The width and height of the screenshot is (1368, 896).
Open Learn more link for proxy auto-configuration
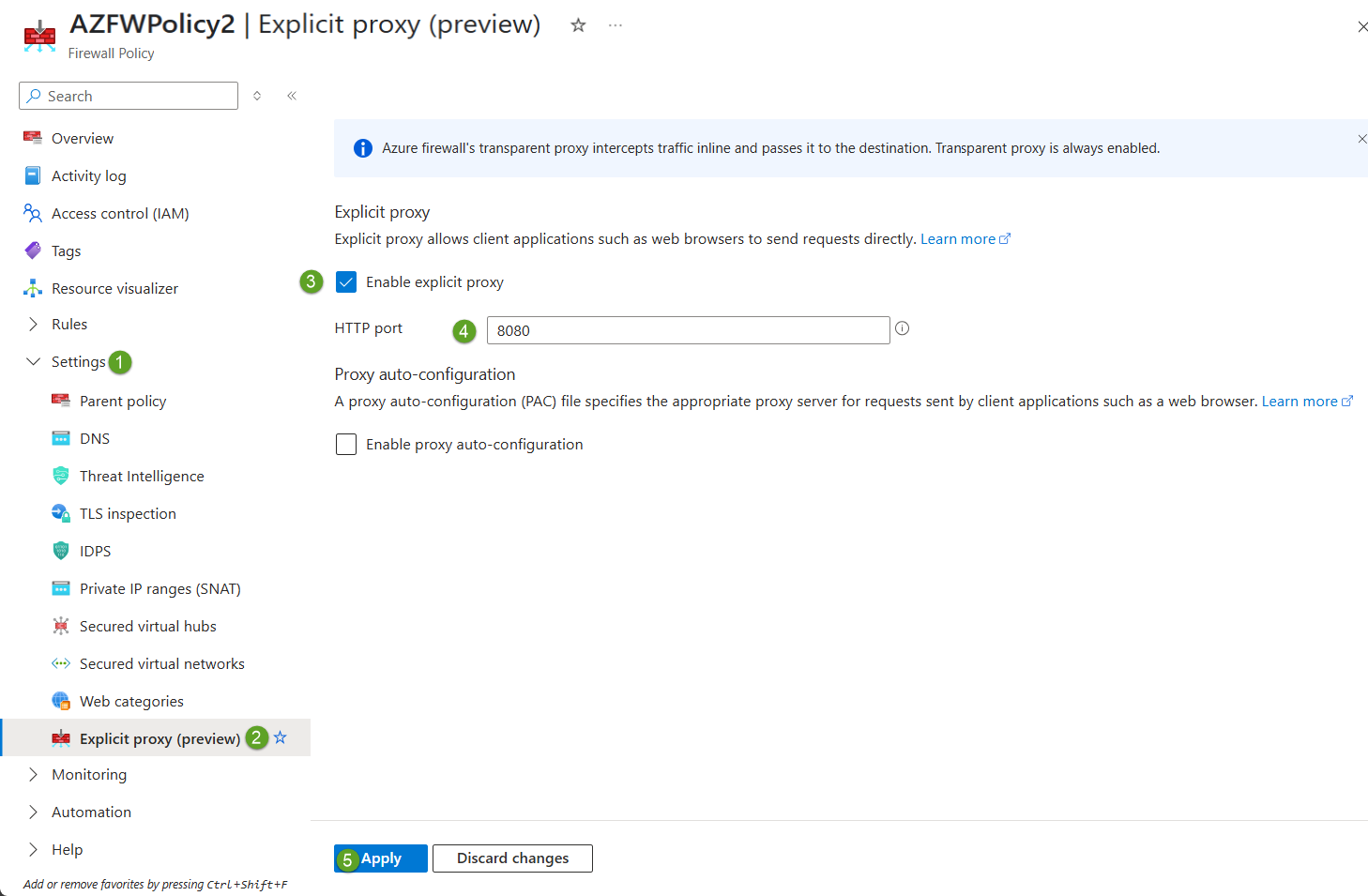click(1307, 402)
